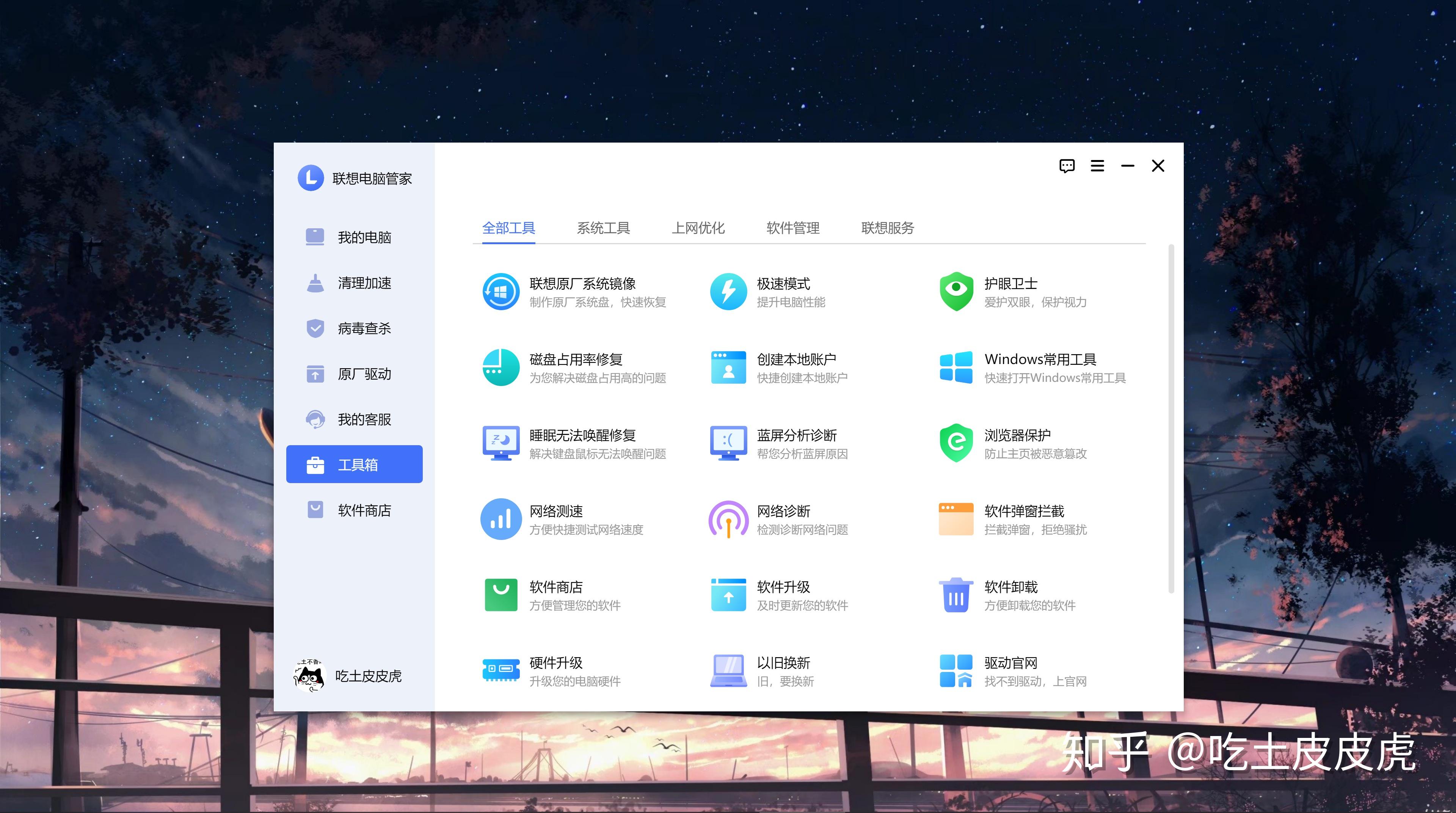The image size is (1456, 813).
Task: Open 磁盘占用率修复 disk icon
Action: [501, 367]
